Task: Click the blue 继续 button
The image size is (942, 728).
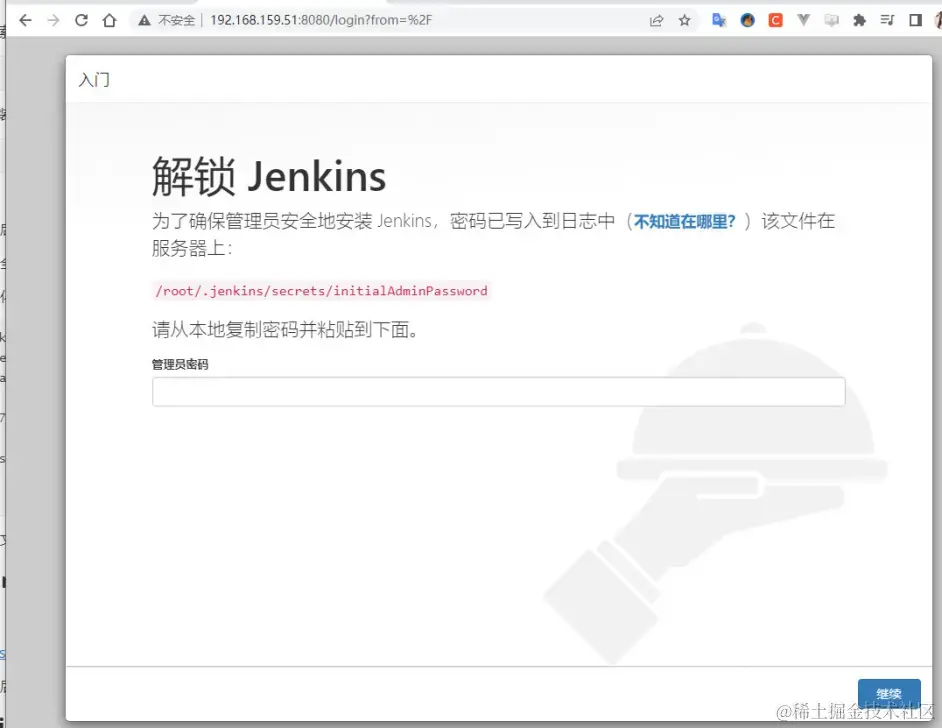Action: click(x=889, y=694)
